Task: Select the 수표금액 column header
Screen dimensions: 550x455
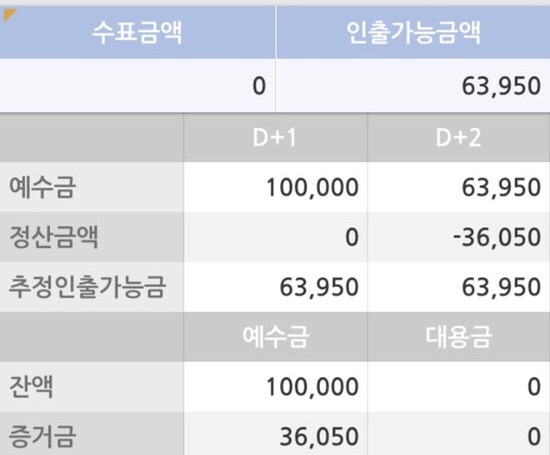Action: pos(138,32)
